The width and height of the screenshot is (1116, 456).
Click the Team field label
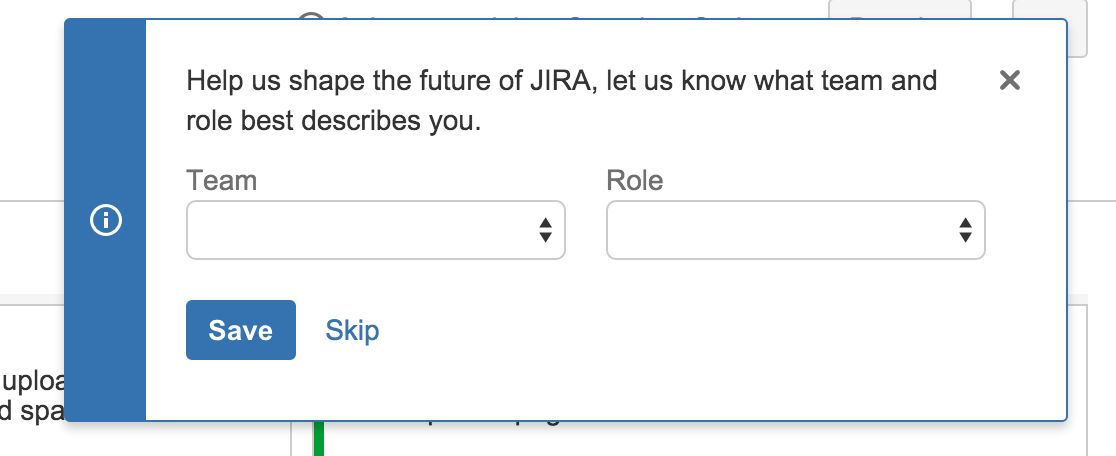tap(221, 181)
